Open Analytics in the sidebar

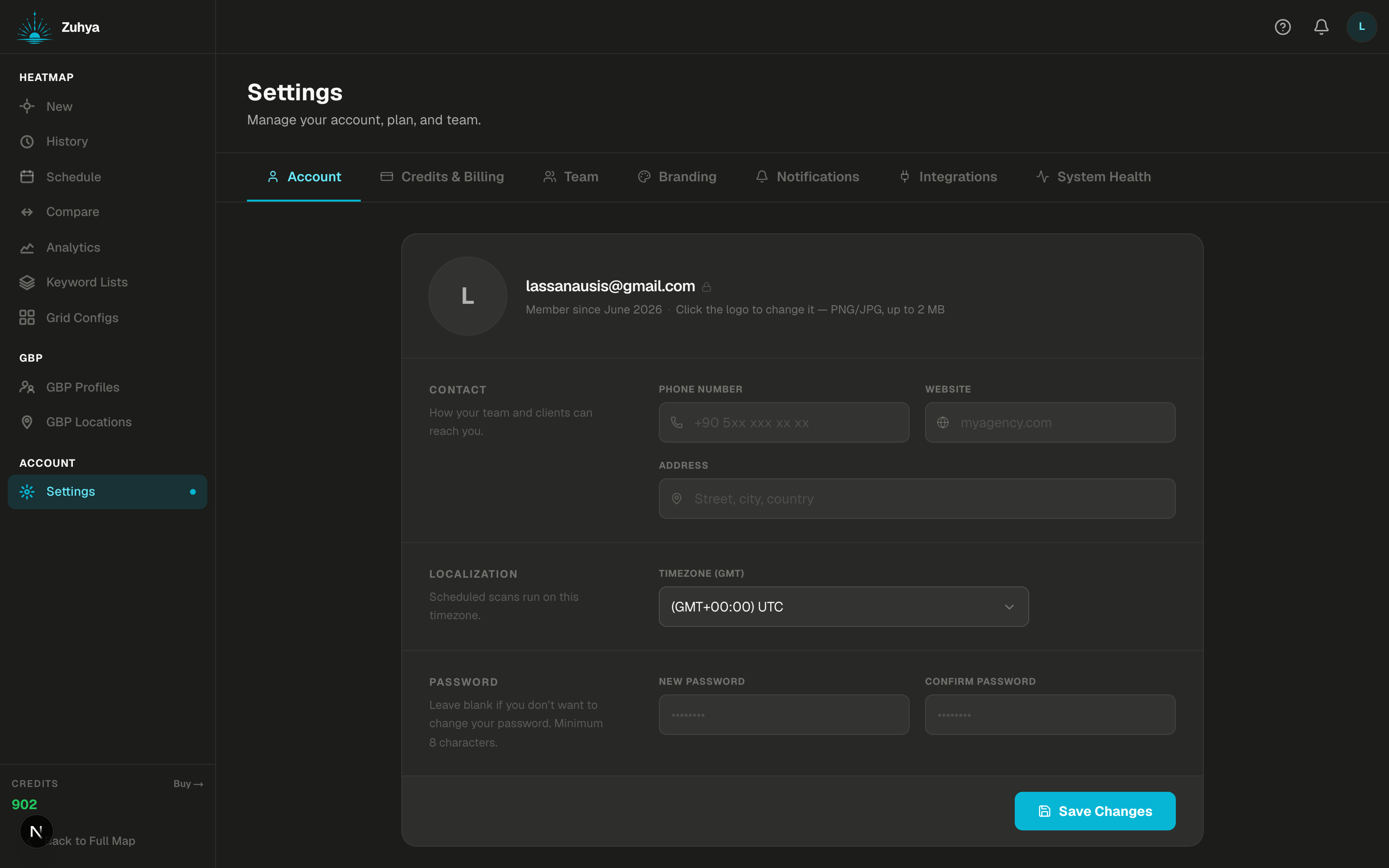click(x=108, y=247)
